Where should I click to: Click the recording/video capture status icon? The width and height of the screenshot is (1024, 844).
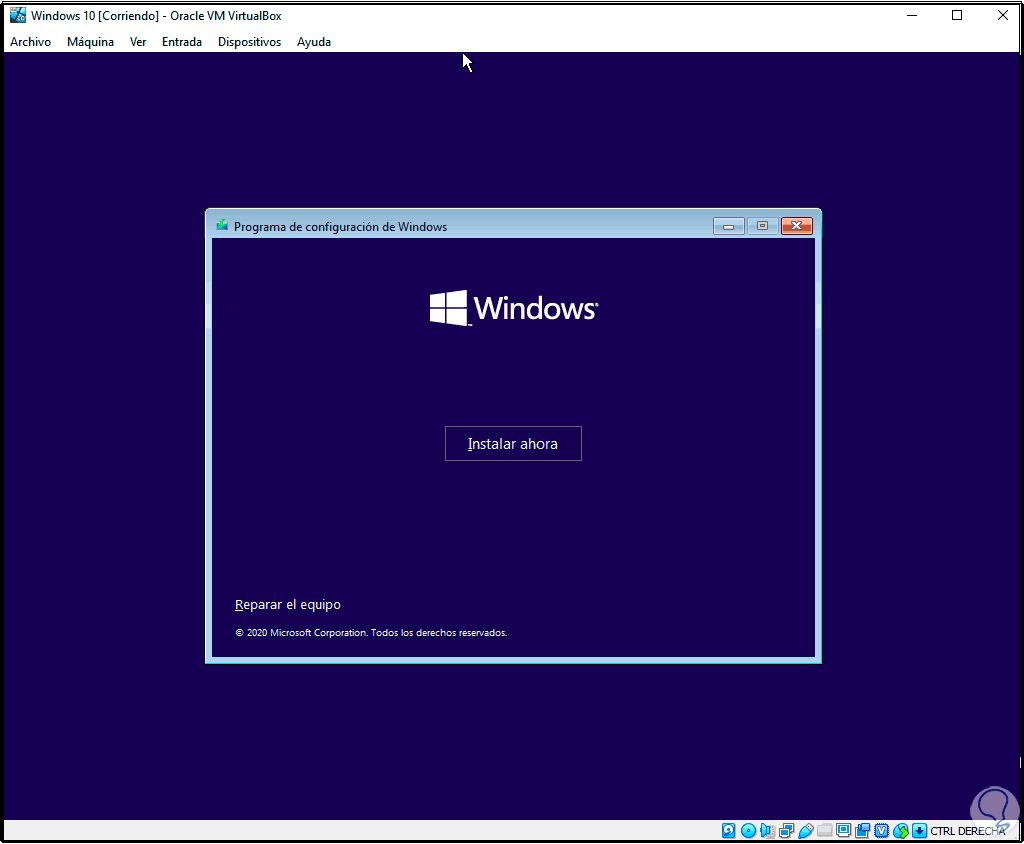[x=863, y=830]
